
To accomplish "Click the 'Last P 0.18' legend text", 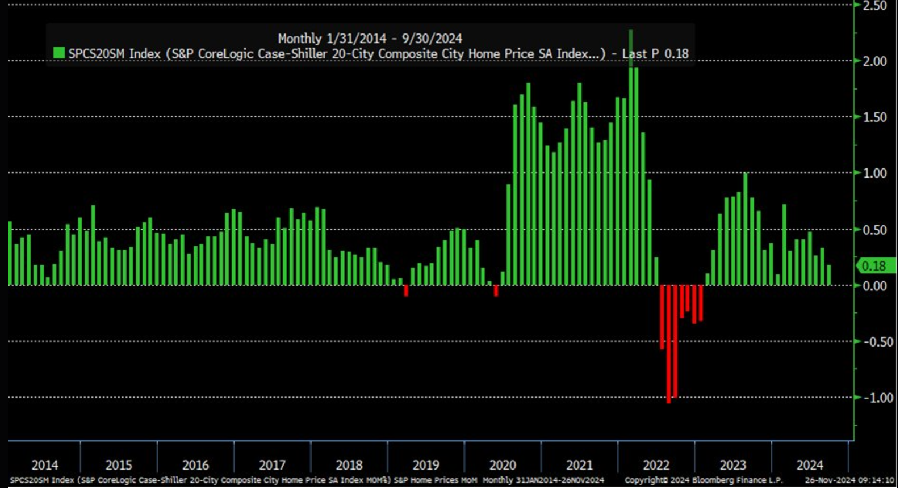I will [x=655, y=54].
